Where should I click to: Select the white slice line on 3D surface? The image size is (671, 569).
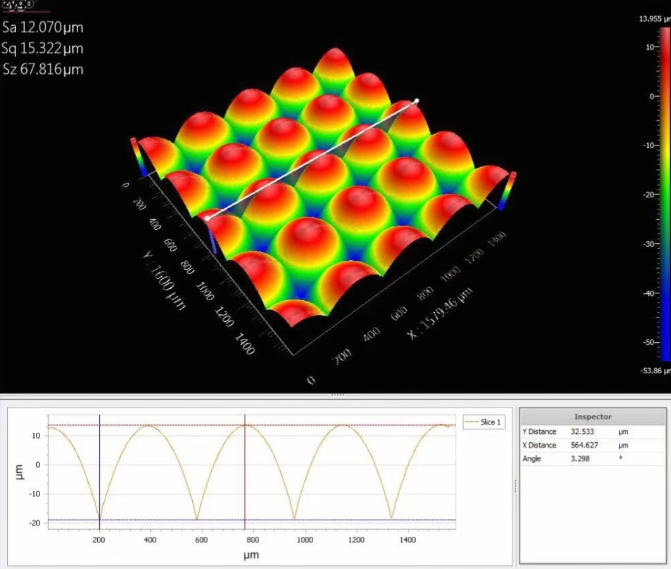tap(312, 160)
